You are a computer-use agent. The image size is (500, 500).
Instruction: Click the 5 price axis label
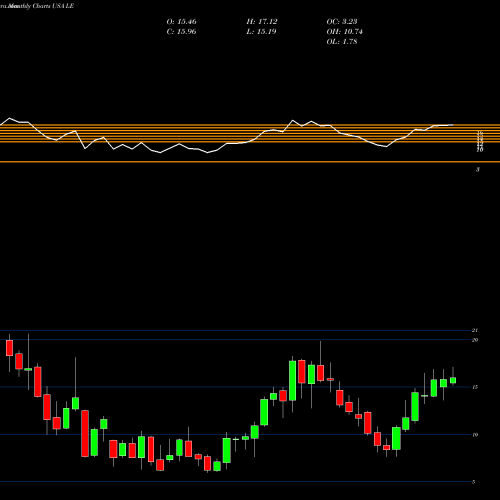click(473, 482)
